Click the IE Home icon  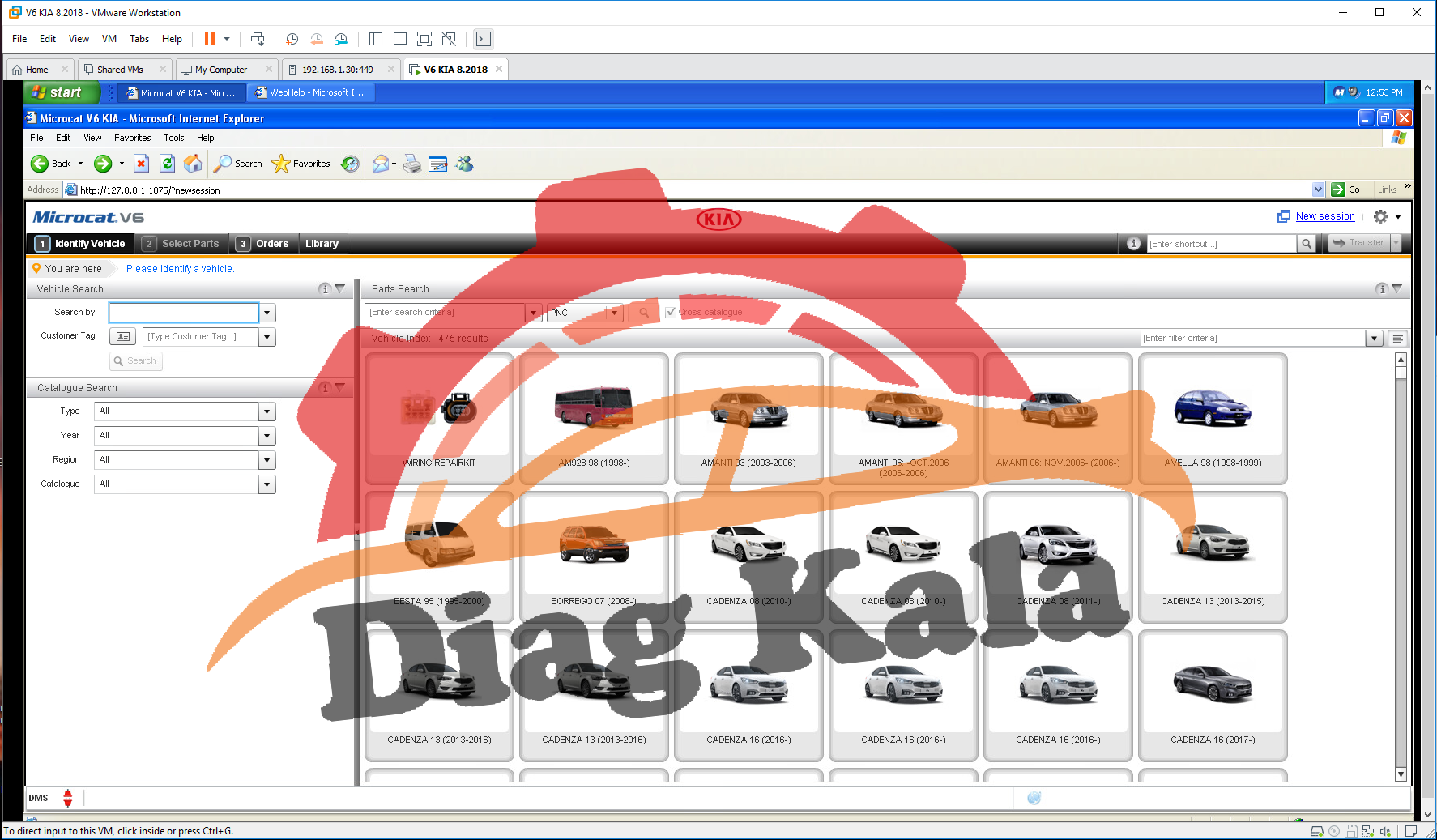click(193, 164)
